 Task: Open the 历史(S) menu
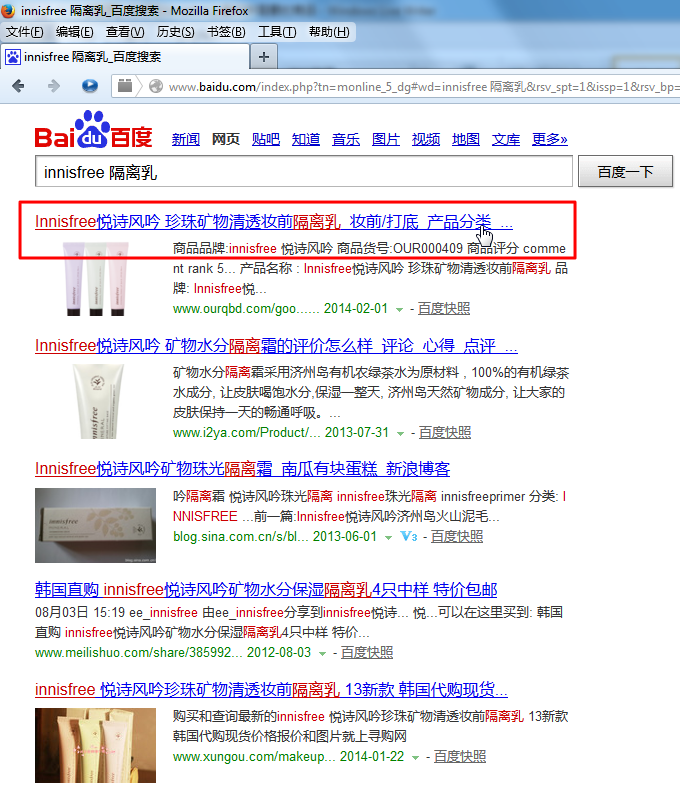[175, 32]
